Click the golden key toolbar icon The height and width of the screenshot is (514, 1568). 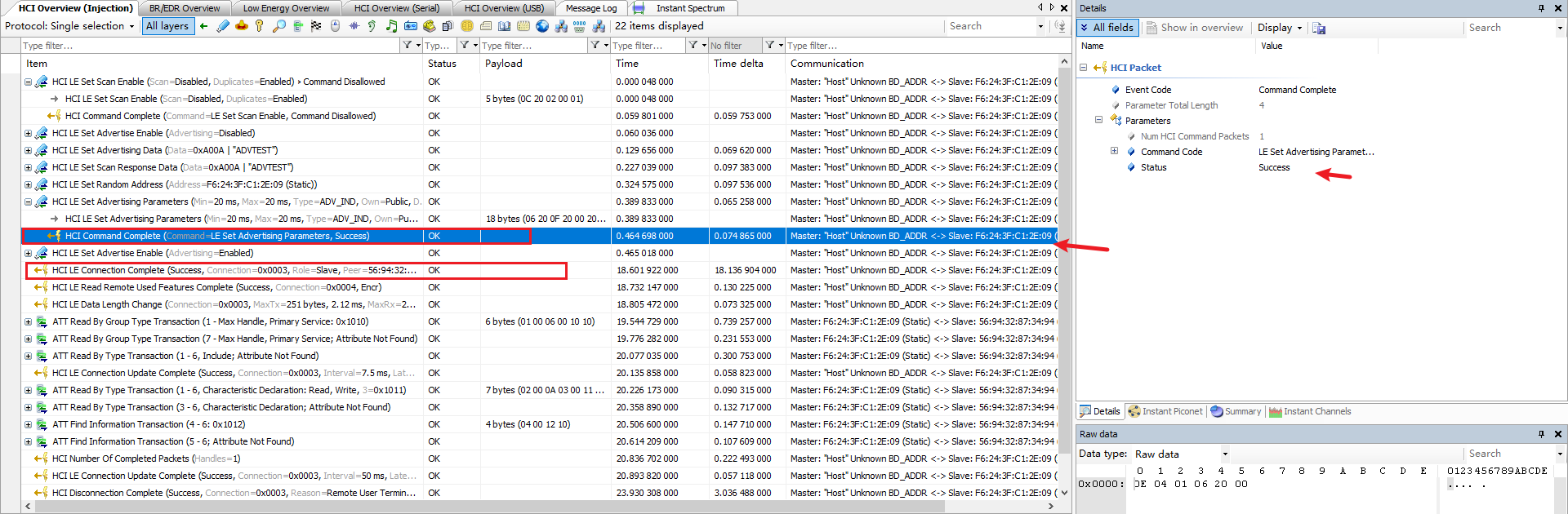(x=259, y=26)
